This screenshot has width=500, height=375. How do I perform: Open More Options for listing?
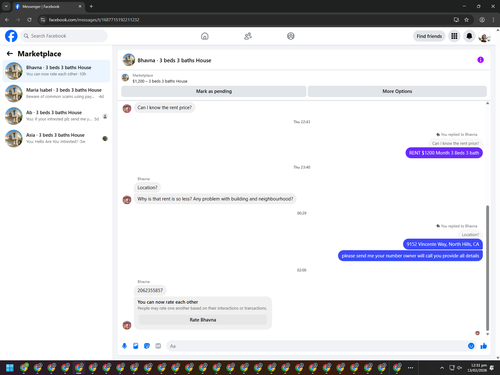[397, 91]
